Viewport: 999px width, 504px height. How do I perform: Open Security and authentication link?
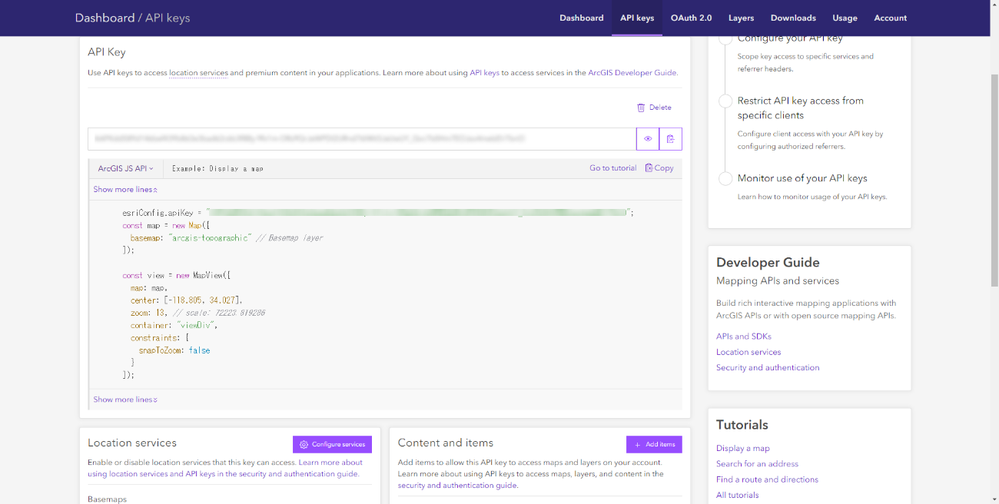pos(768,368)
